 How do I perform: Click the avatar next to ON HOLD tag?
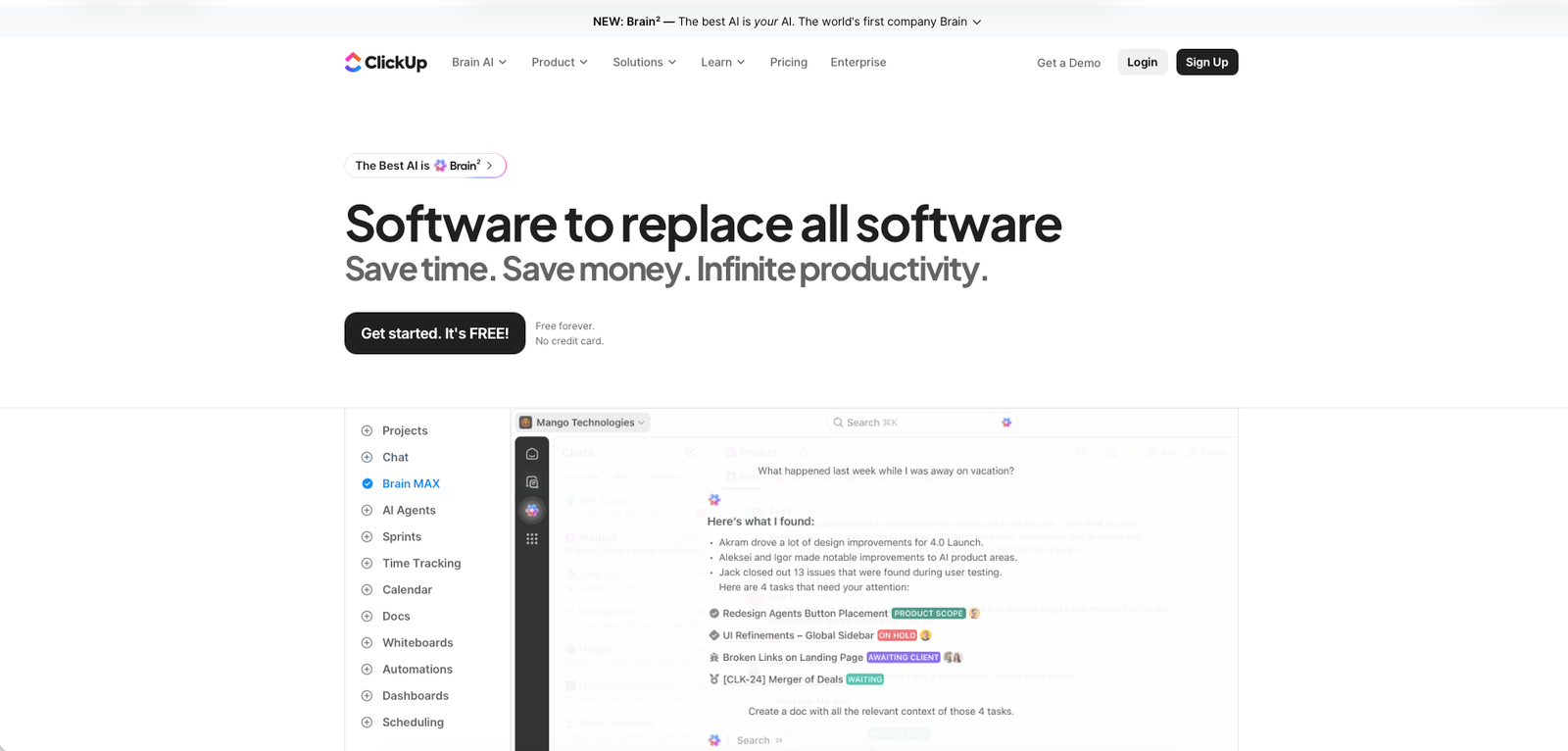pos(925,635)
